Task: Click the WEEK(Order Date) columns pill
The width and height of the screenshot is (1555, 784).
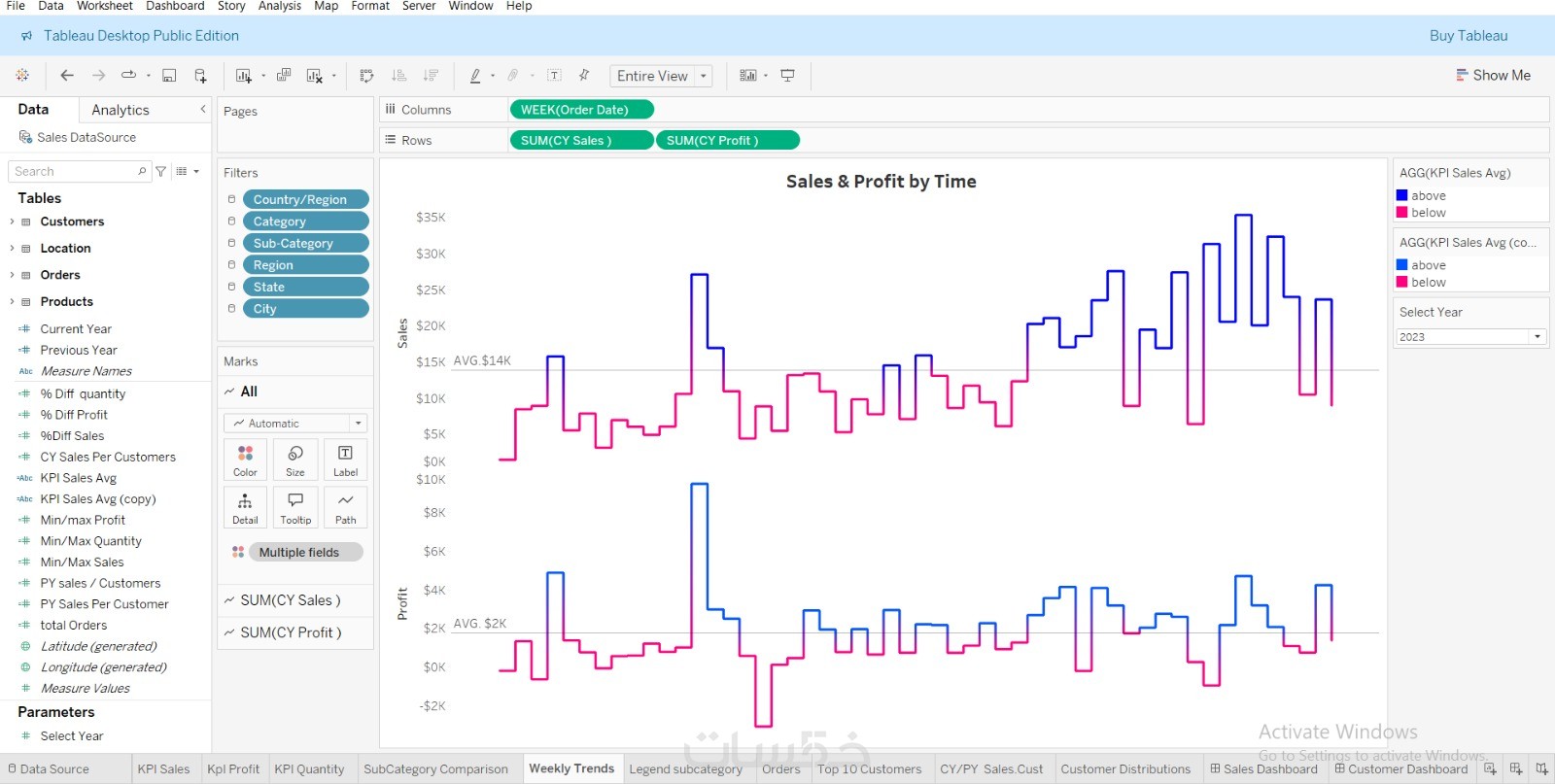Action: point(581,110)
